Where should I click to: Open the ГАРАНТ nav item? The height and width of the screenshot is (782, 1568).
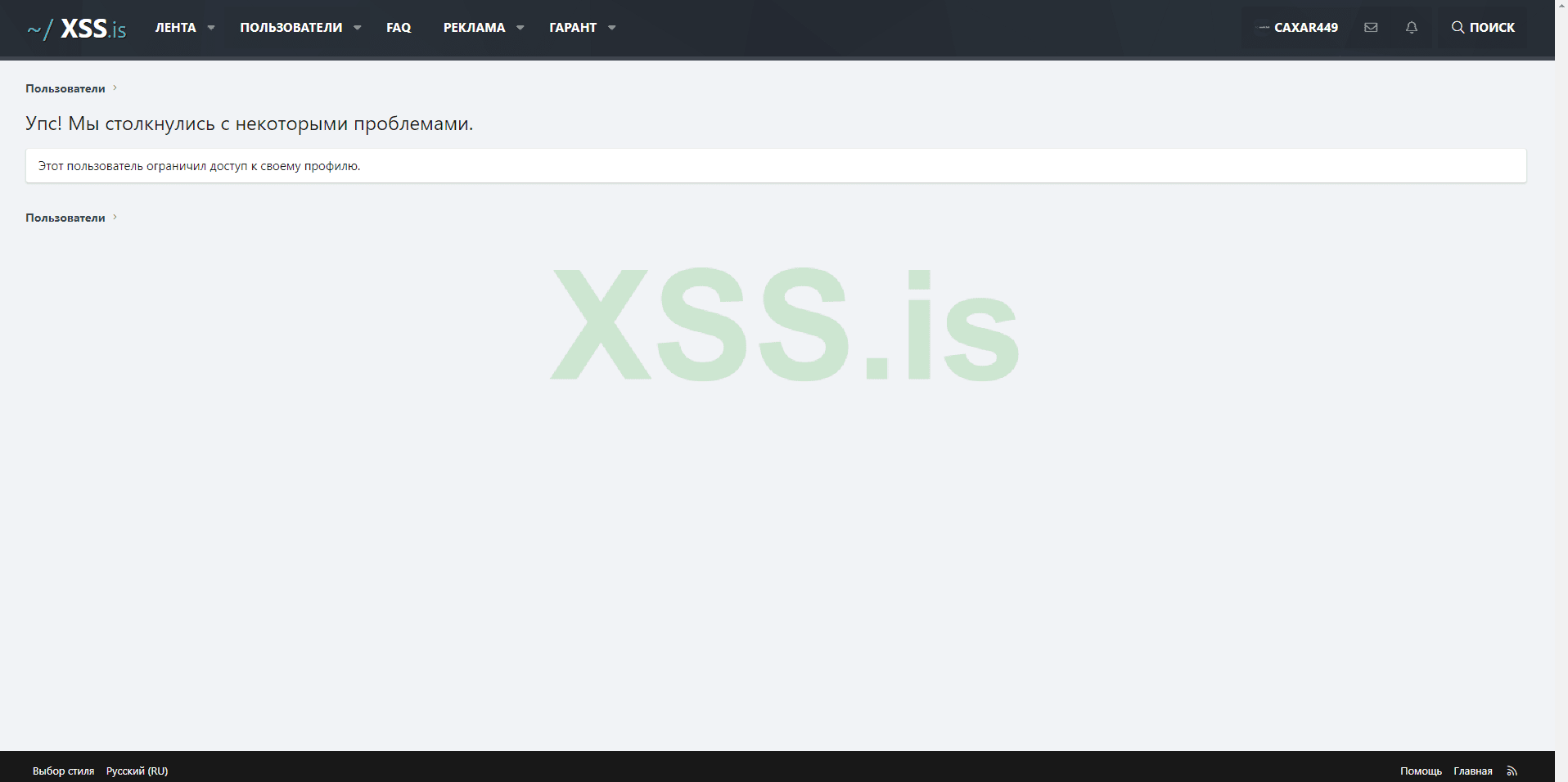tap(573, 28)
